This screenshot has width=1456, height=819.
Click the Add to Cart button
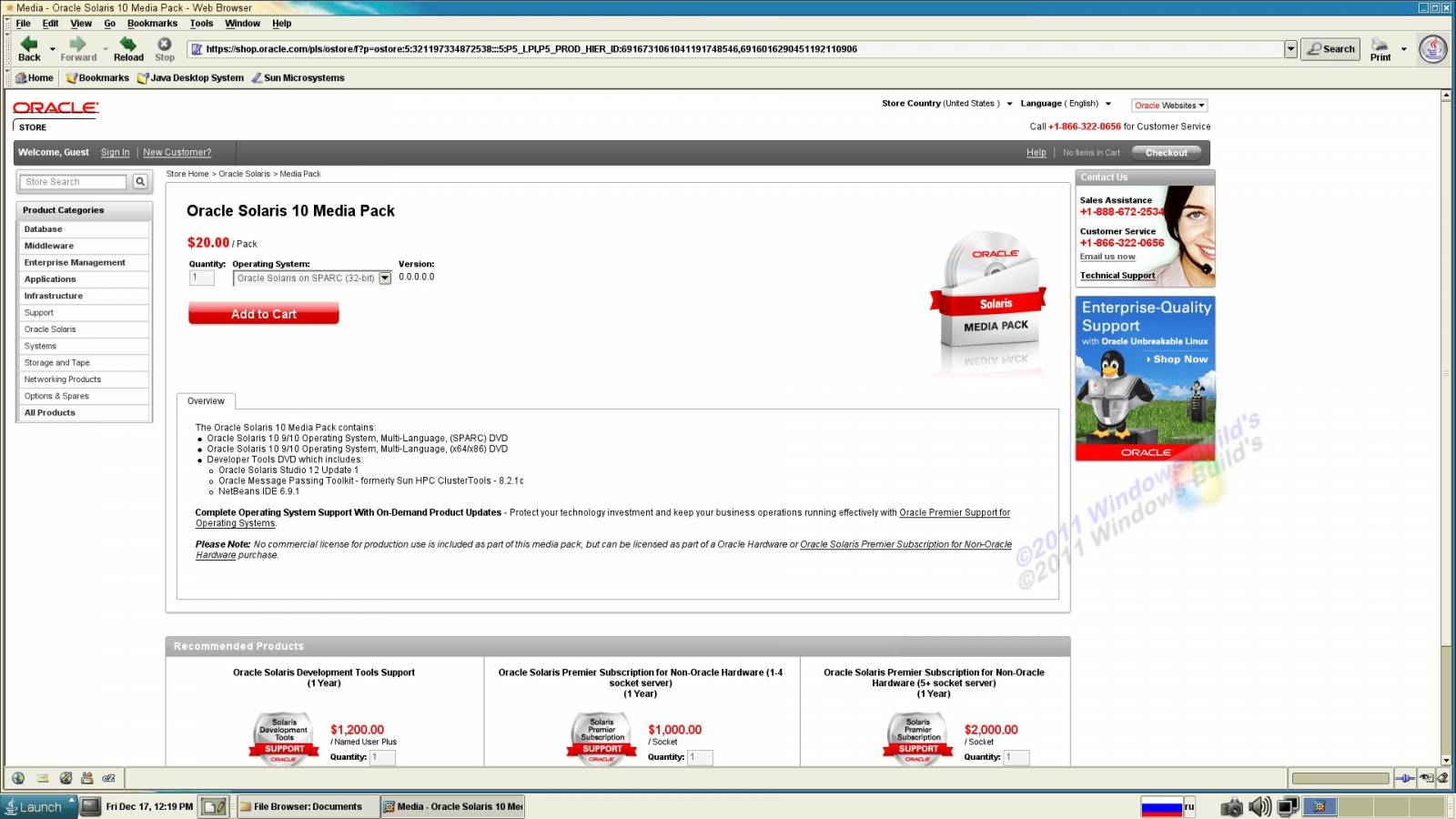(263, 314)
